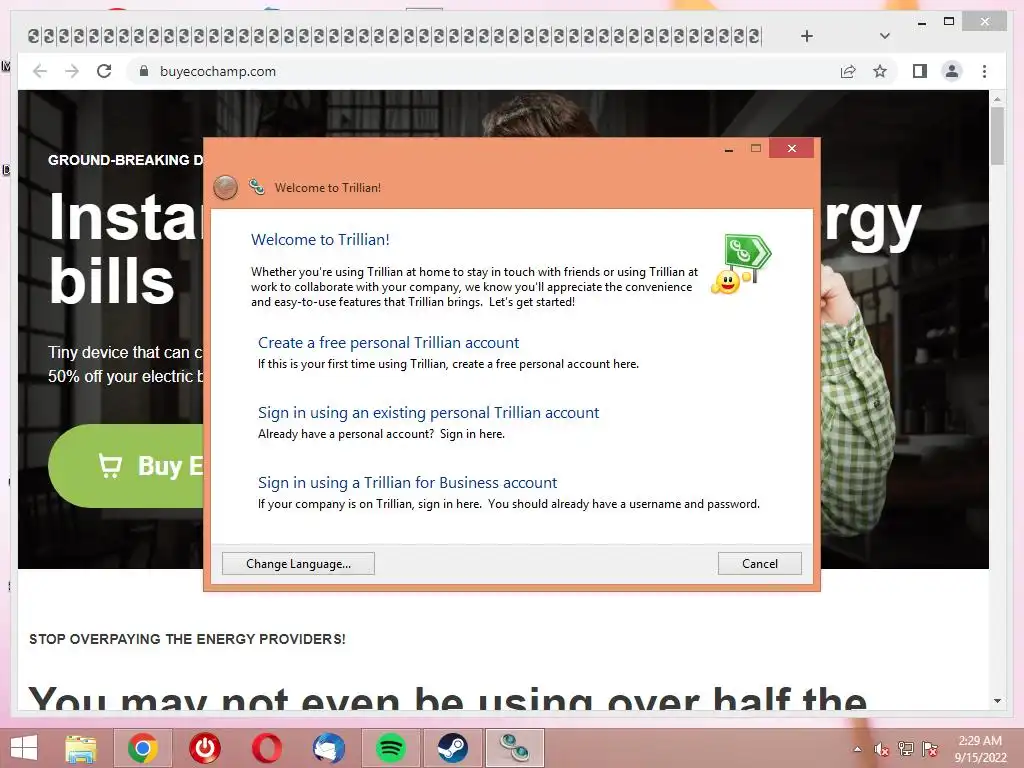Image resolution: width=1024 pixels, height=768 pixels.
Task: Open a new Chrome tab
Action: [807, 36]
